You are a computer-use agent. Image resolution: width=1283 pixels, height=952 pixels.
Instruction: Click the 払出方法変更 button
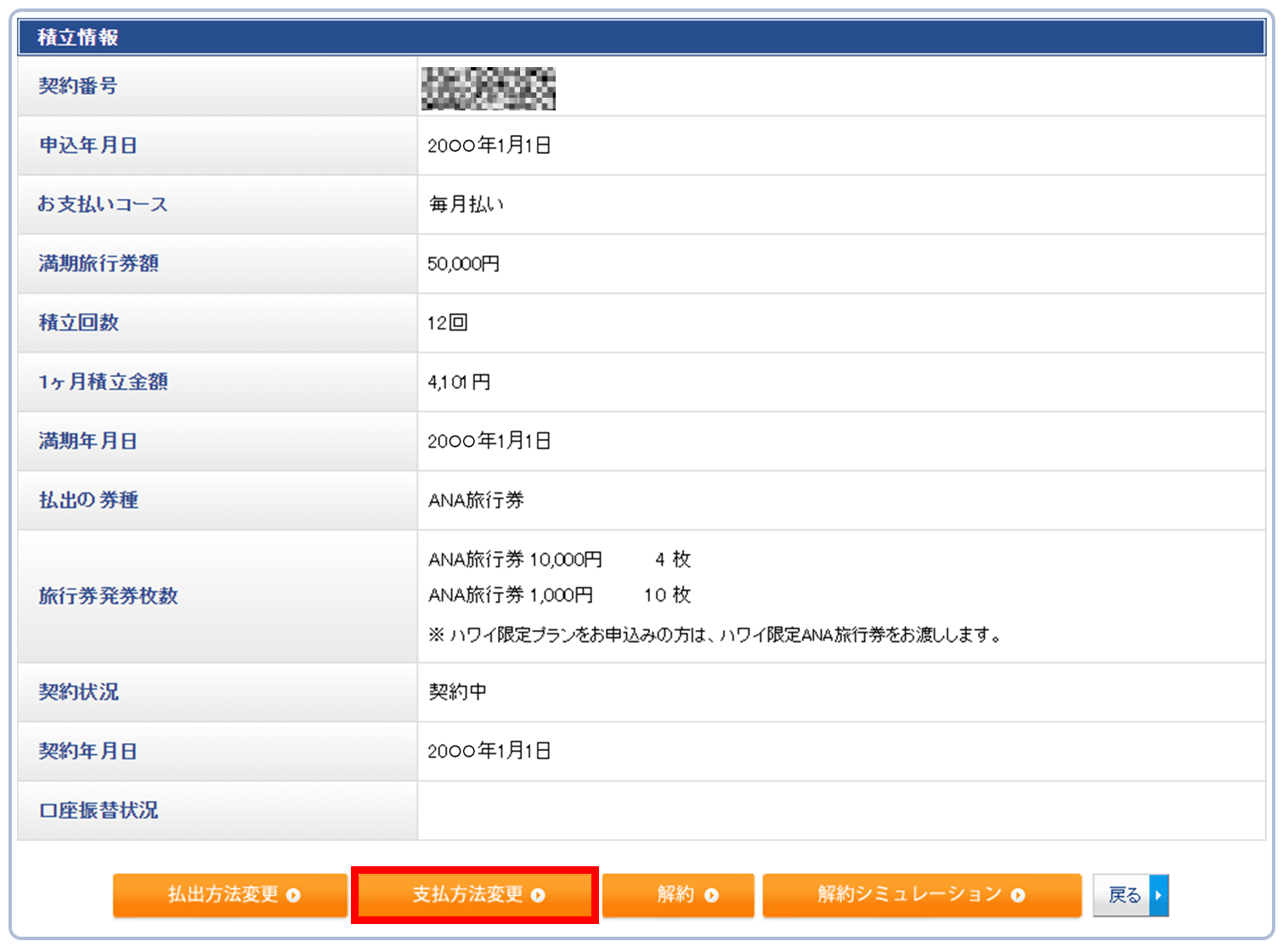coord(229,895)
